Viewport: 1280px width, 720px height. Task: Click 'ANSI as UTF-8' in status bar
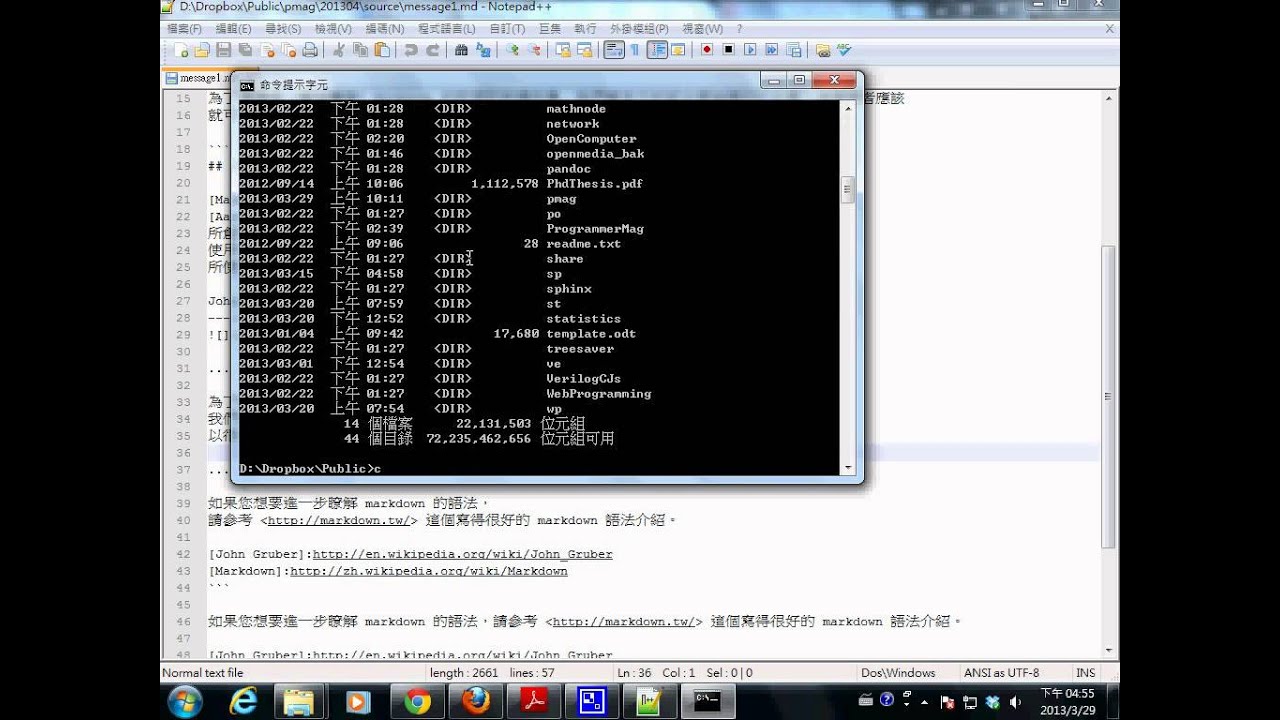(x=1001, y=673)
